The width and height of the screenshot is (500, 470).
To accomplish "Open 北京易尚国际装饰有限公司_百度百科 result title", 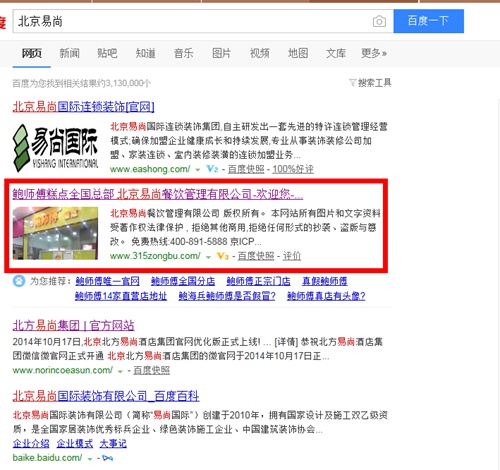I will click(x=106, y=396).
